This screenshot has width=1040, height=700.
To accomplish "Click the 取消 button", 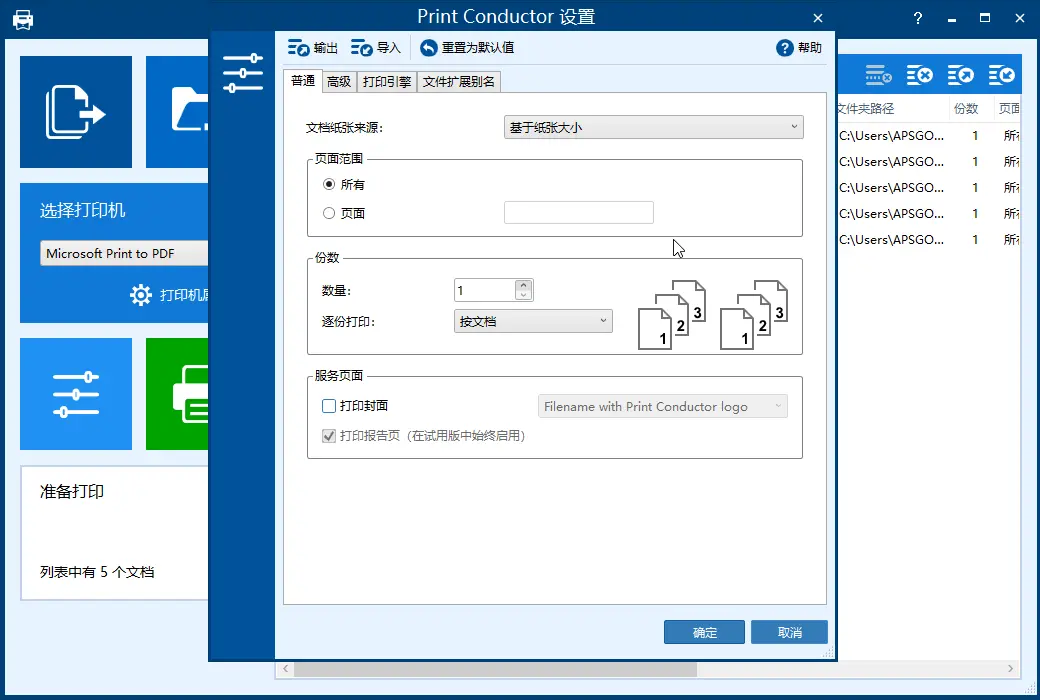I will pos(789,632).
